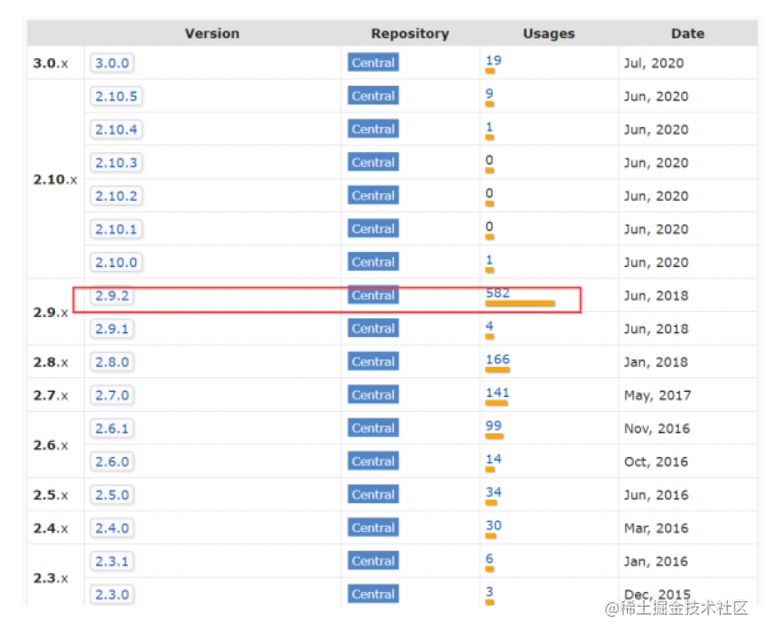Open the 99 usages link
The width and height of the screenshot is (767, 636).
(493, 426)
